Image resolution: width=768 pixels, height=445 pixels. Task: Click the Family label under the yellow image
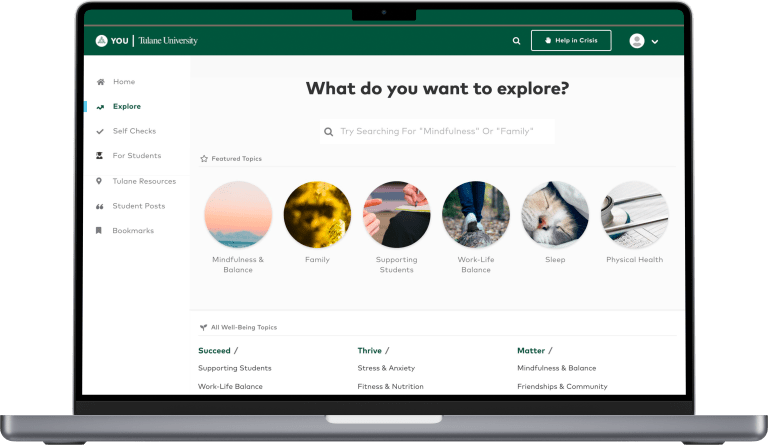click(317, 259)
